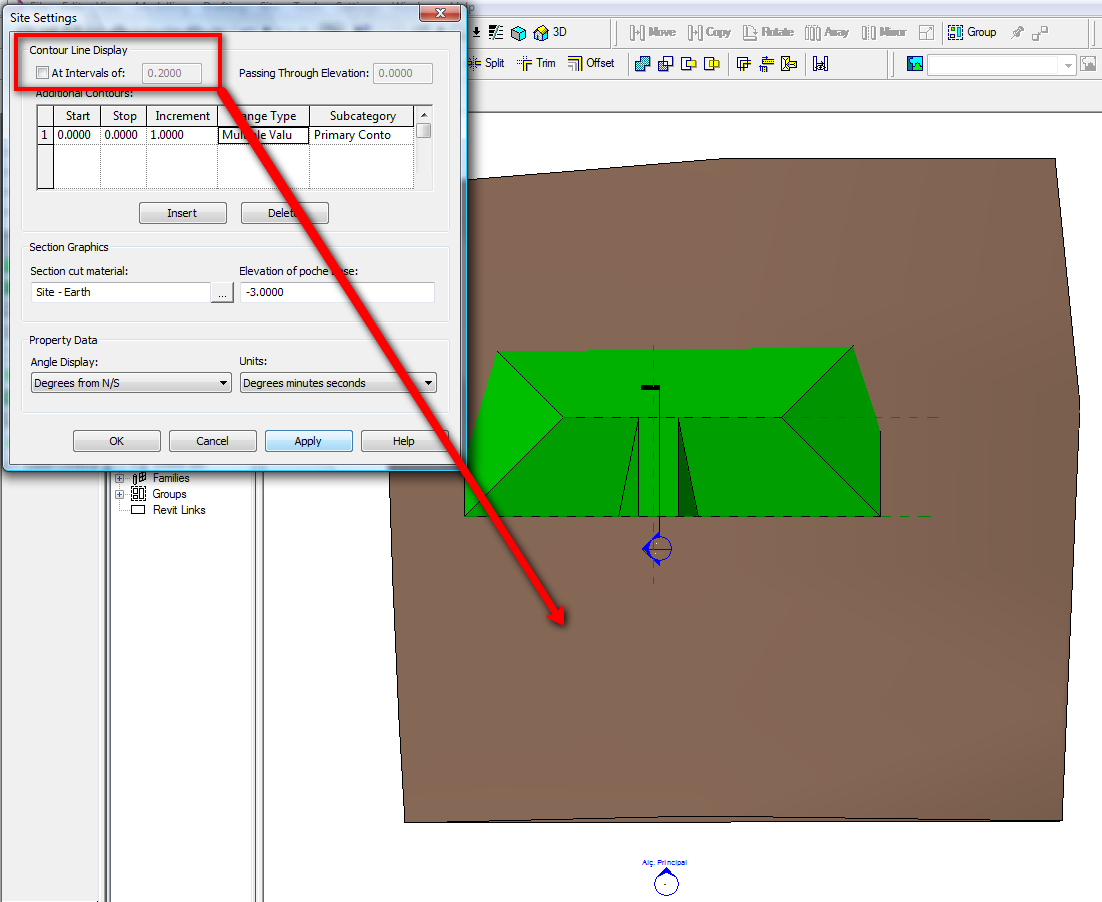Click the Delete button

(x=285, y=213)
